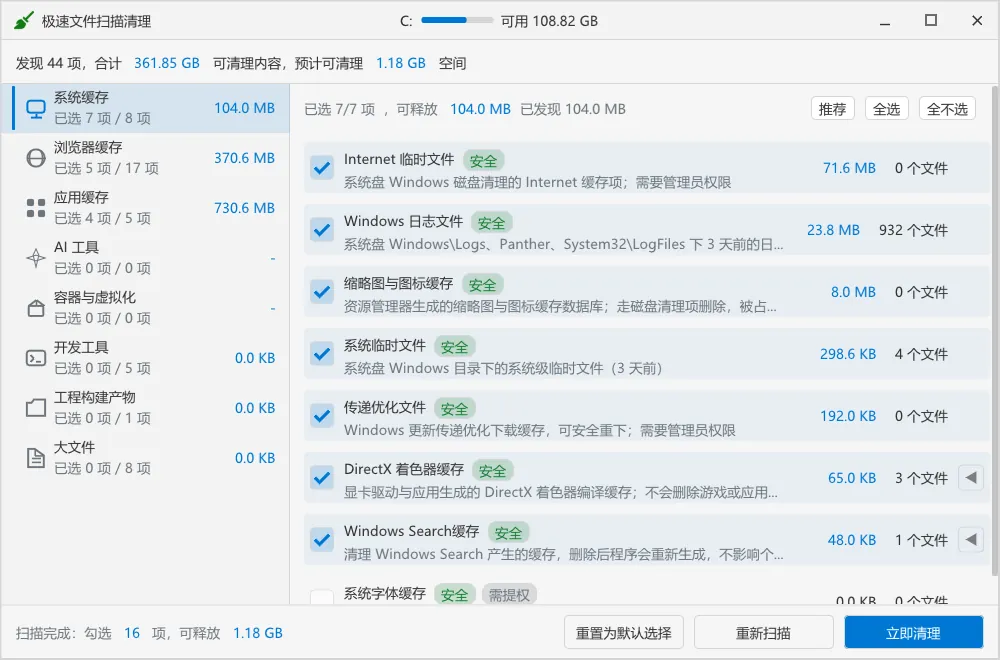
Task: Open the 大文件 category
Action: coord(145,458)
